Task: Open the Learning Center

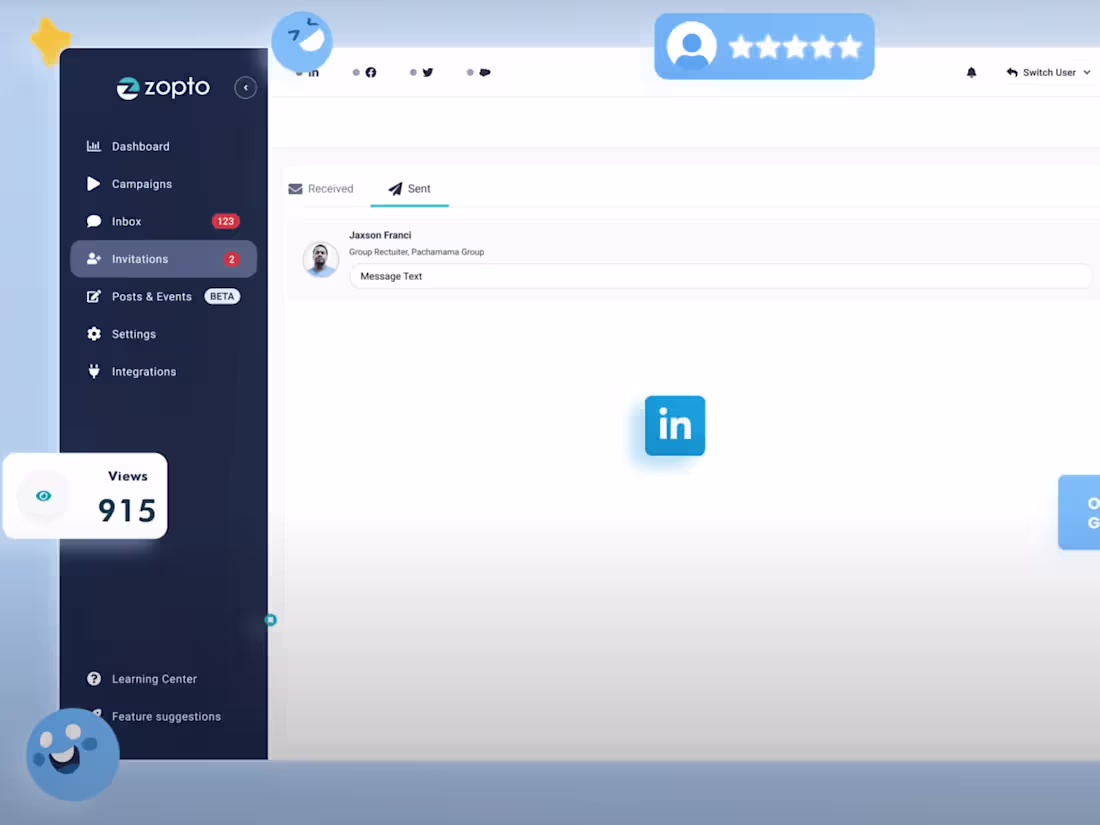Action: coord(154,678)
